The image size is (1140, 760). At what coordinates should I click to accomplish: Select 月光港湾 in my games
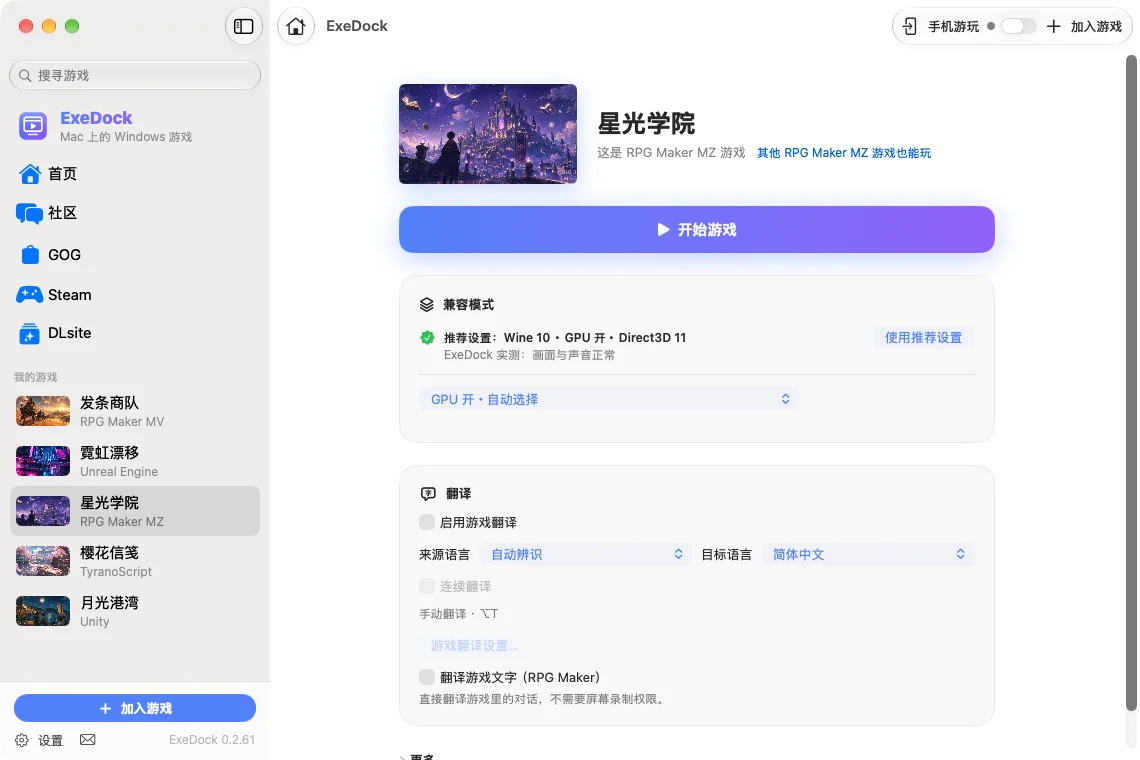pos(135,612)
